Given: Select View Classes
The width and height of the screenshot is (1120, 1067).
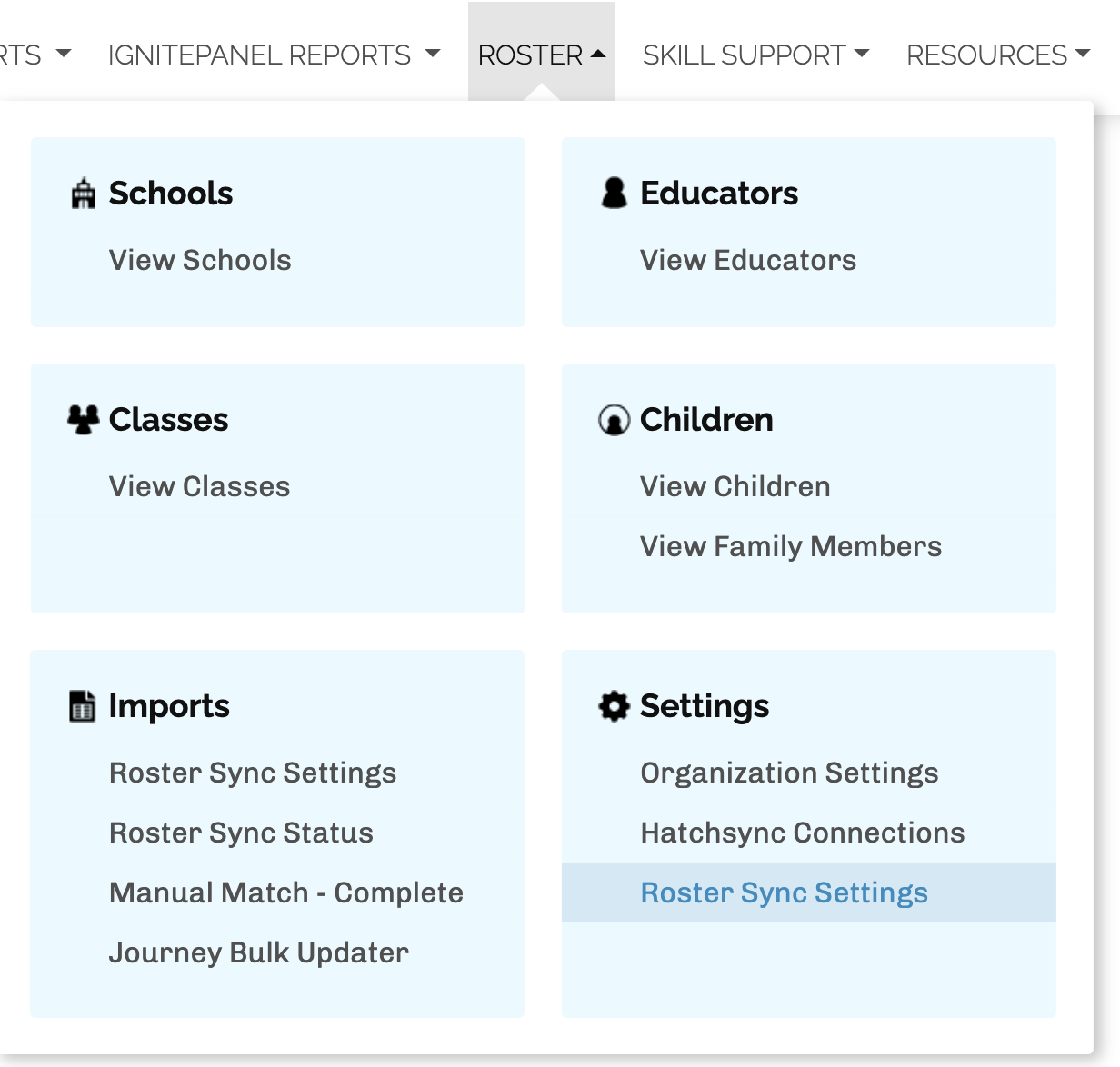Looking at the screenshot, I should click(x=200, y=486).
